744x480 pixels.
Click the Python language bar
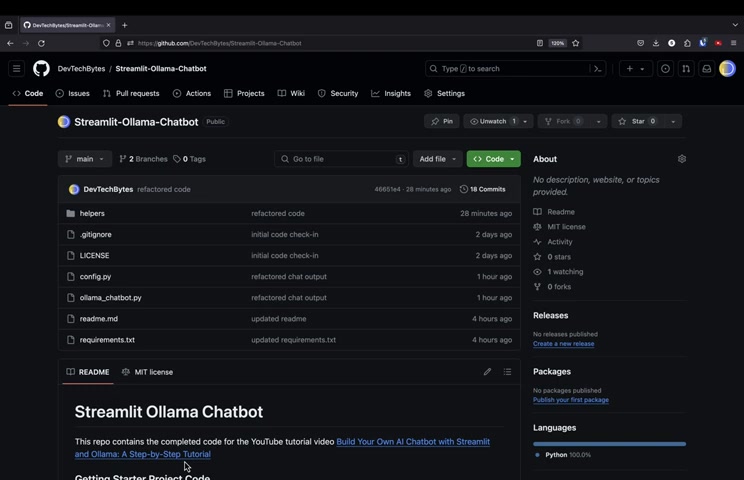pos(609,444)
